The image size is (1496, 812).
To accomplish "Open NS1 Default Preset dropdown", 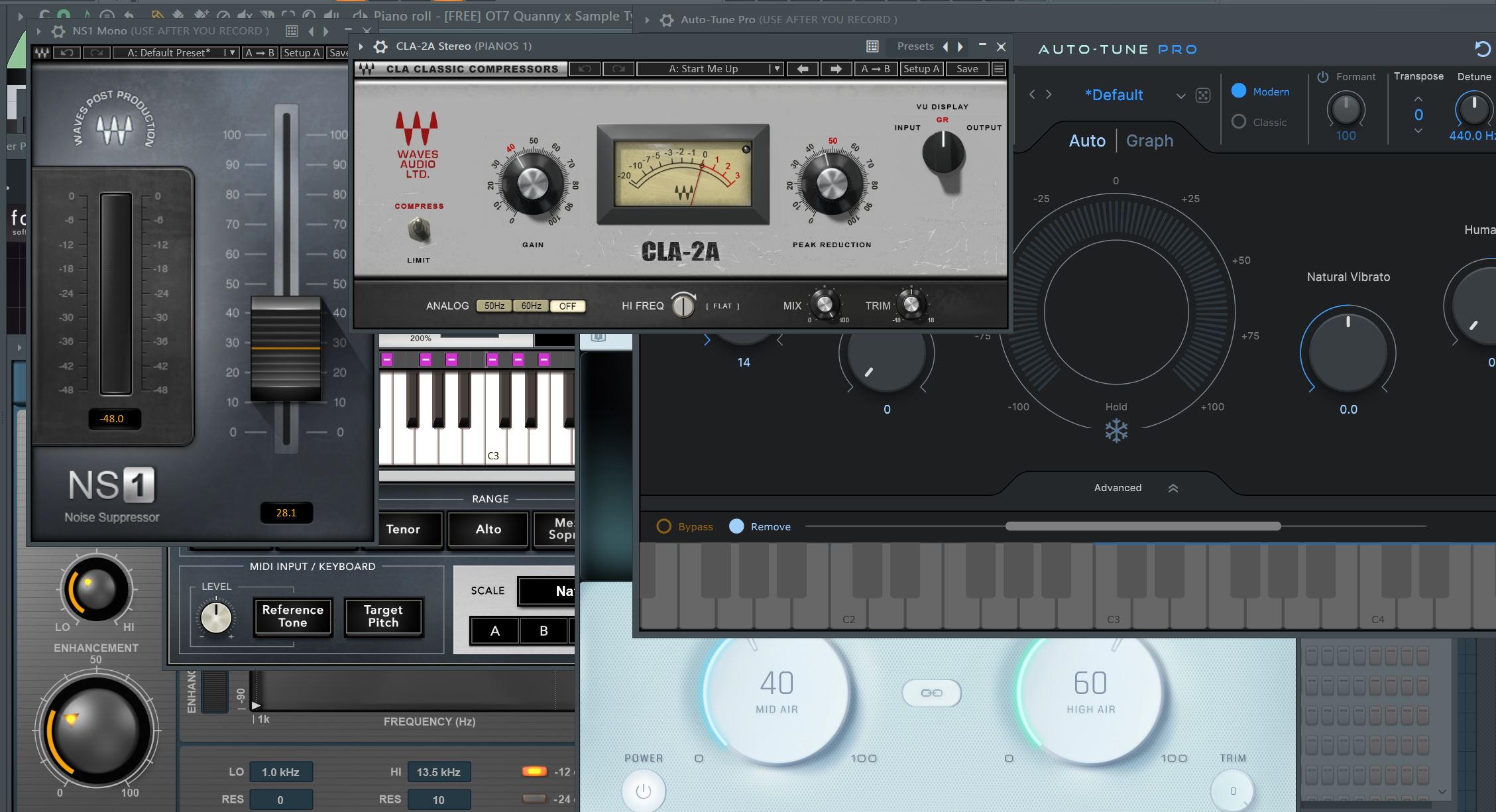I will (x=176, y=53).
